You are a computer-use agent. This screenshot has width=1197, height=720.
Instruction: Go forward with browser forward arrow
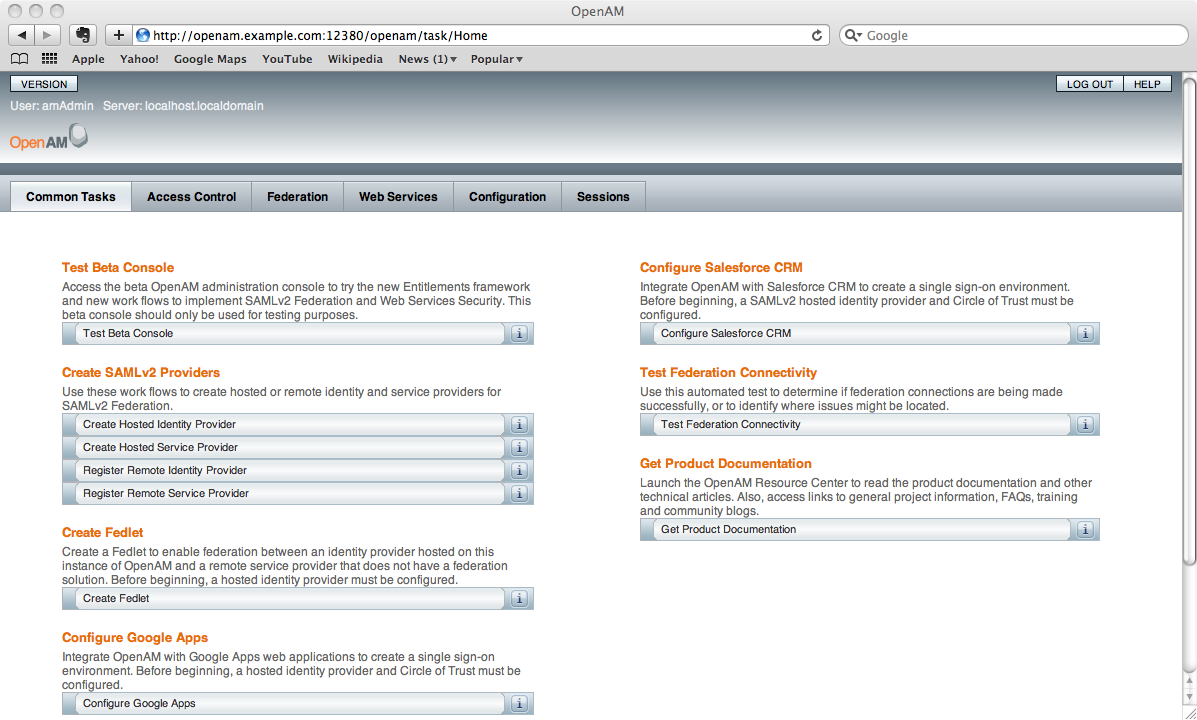(47, 35)
